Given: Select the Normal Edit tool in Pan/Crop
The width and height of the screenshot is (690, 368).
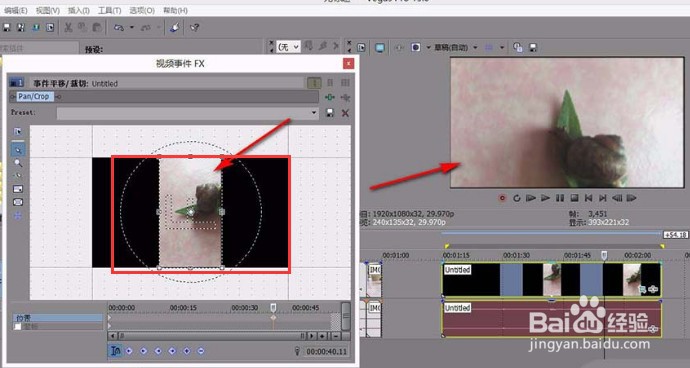Looking at the screenshot, I should click(x=18, y=150).
